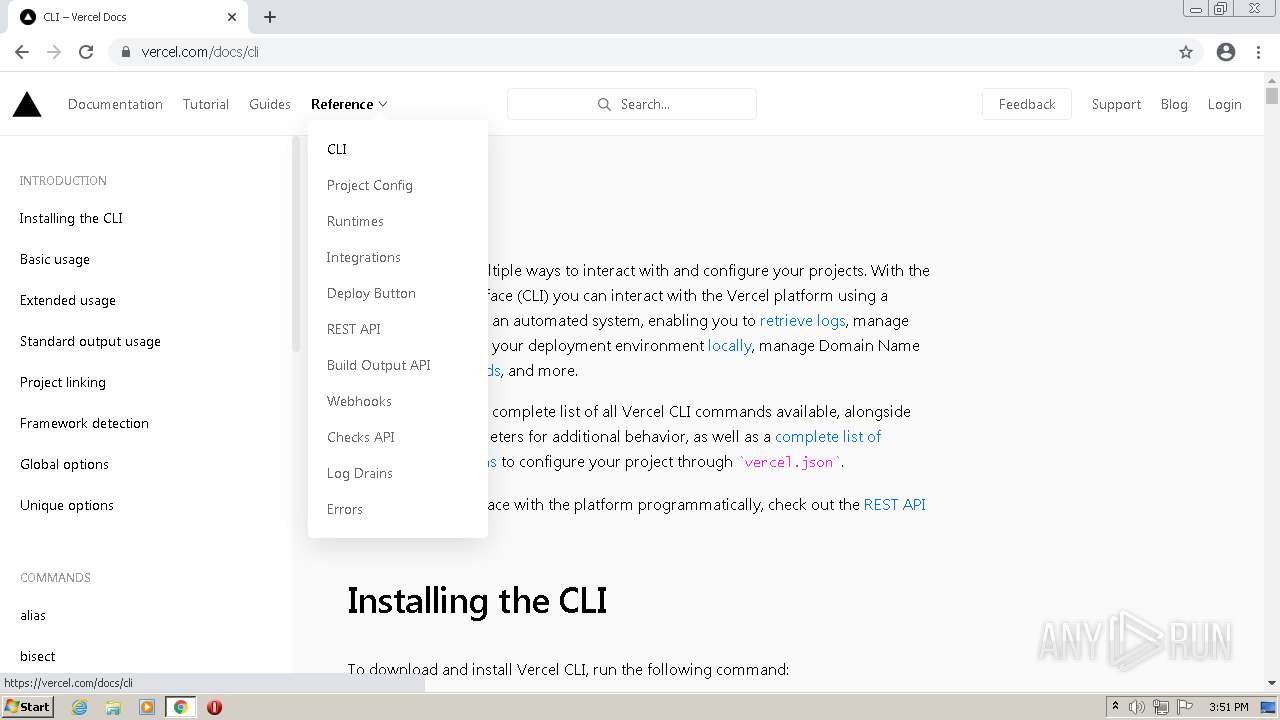The width and height of the screenshot is (1280, 720).
Task: Collapse the Reference dropdown chevron
Action: click(383, 104)
